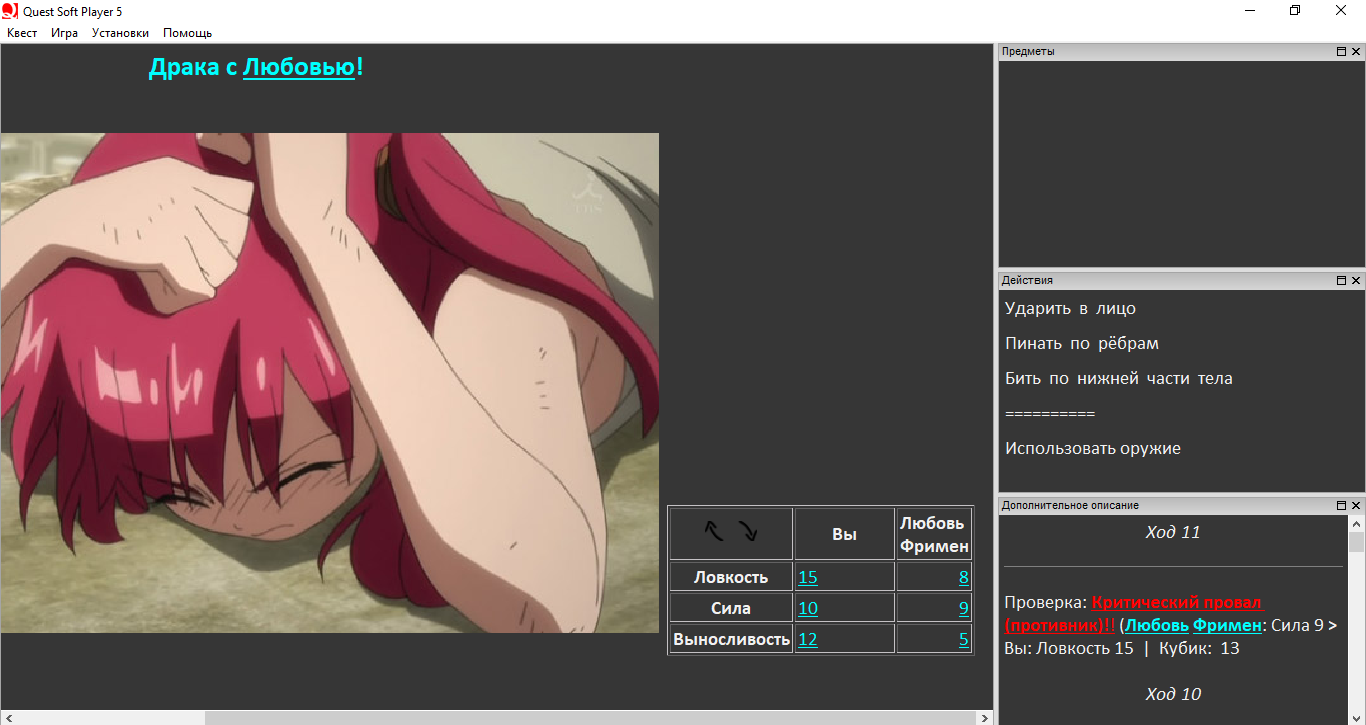Close the Предметы panel
The image size is (1366, 725).
(x=1356, y=51)
